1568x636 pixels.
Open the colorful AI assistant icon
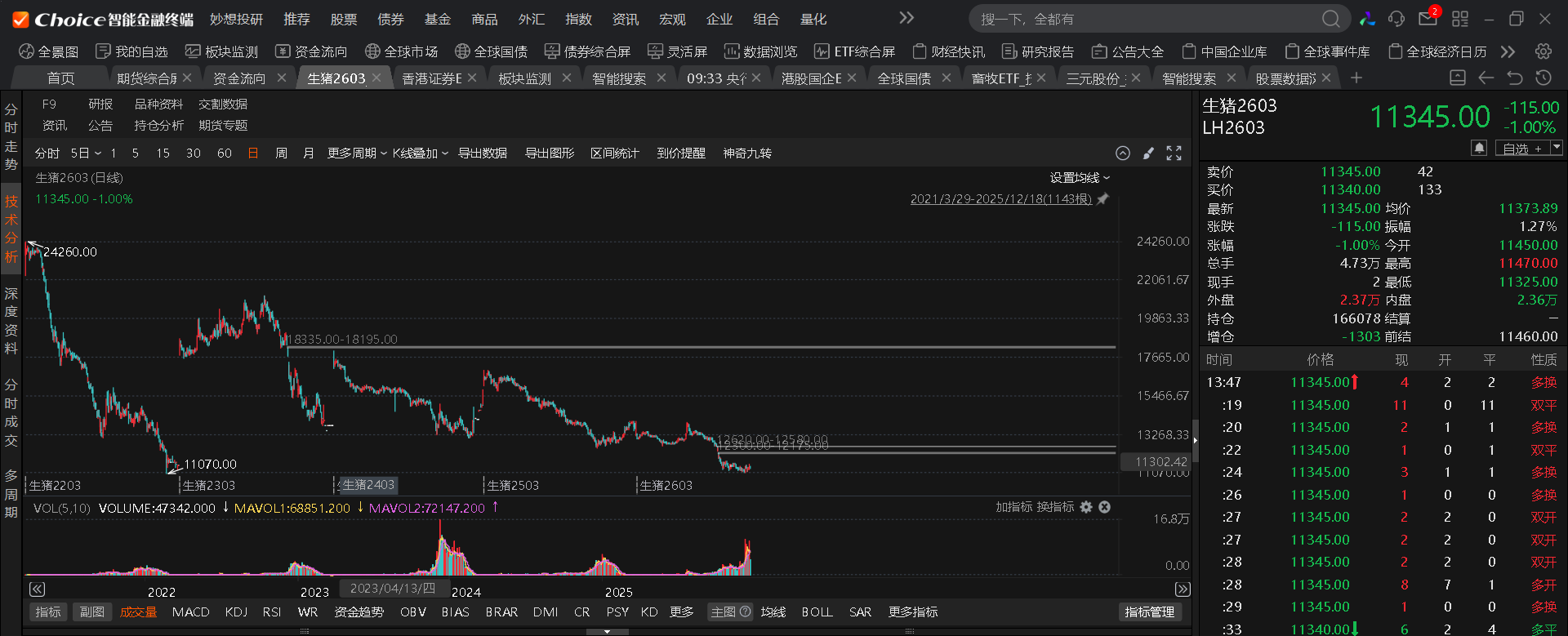pyautogui.click(x=1367, y=19)
